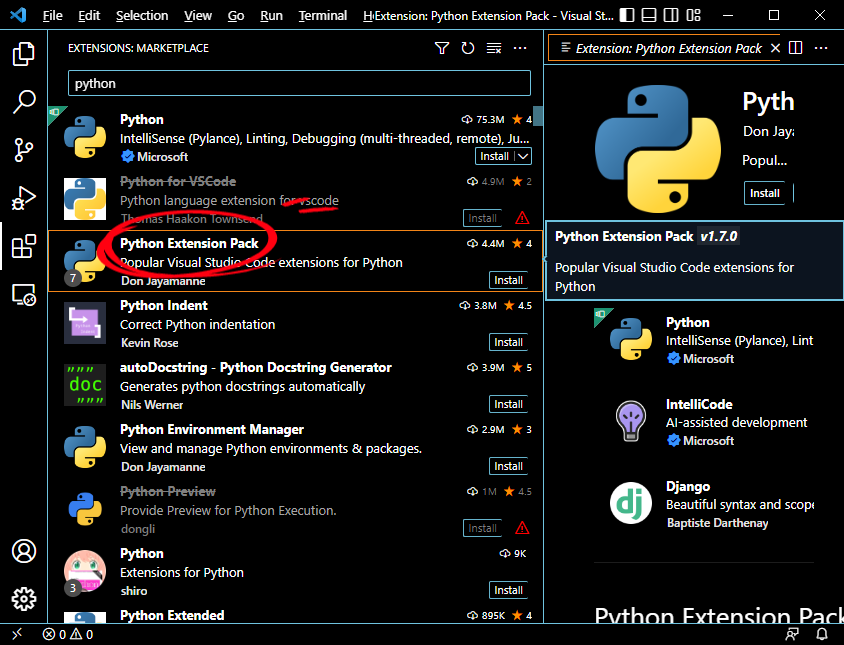Click Baptiste Darthenay publisher name
844x645 pixels.
pos(718,523)
